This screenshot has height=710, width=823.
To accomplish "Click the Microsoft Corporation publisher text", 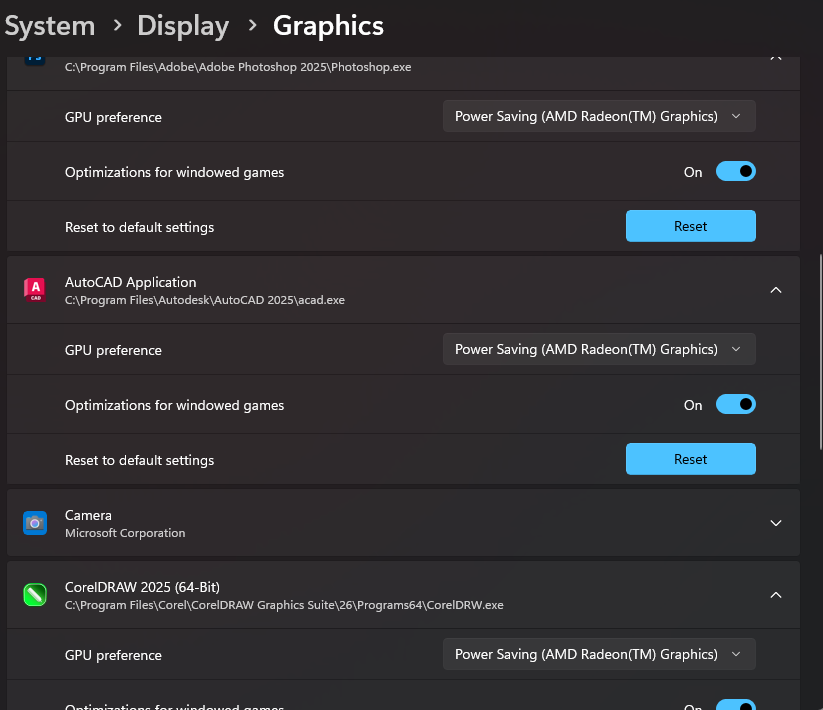I will 125,533.
